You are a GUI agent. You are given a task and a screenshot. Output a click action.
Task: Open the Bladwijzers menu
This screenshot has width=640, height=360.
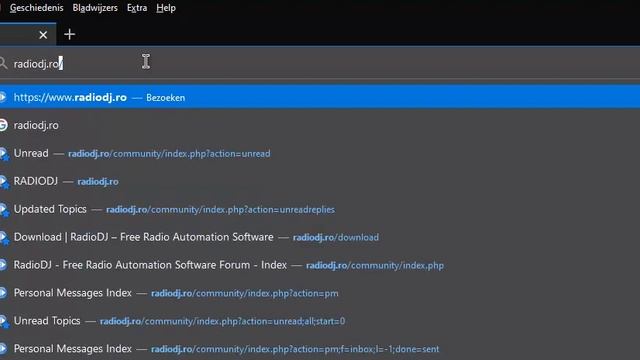pyautogui.click(x=95, y=8)
